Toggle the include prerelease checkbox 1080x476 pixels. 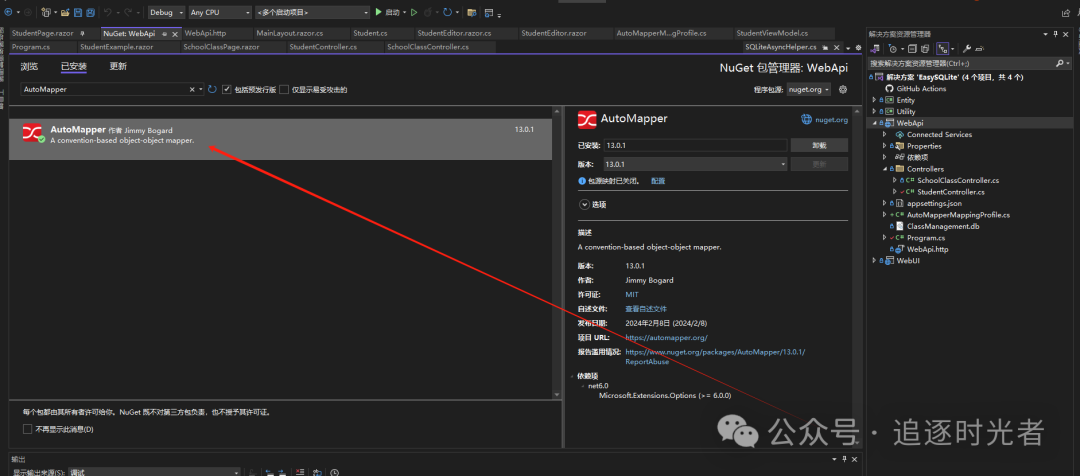coord(227,89)
